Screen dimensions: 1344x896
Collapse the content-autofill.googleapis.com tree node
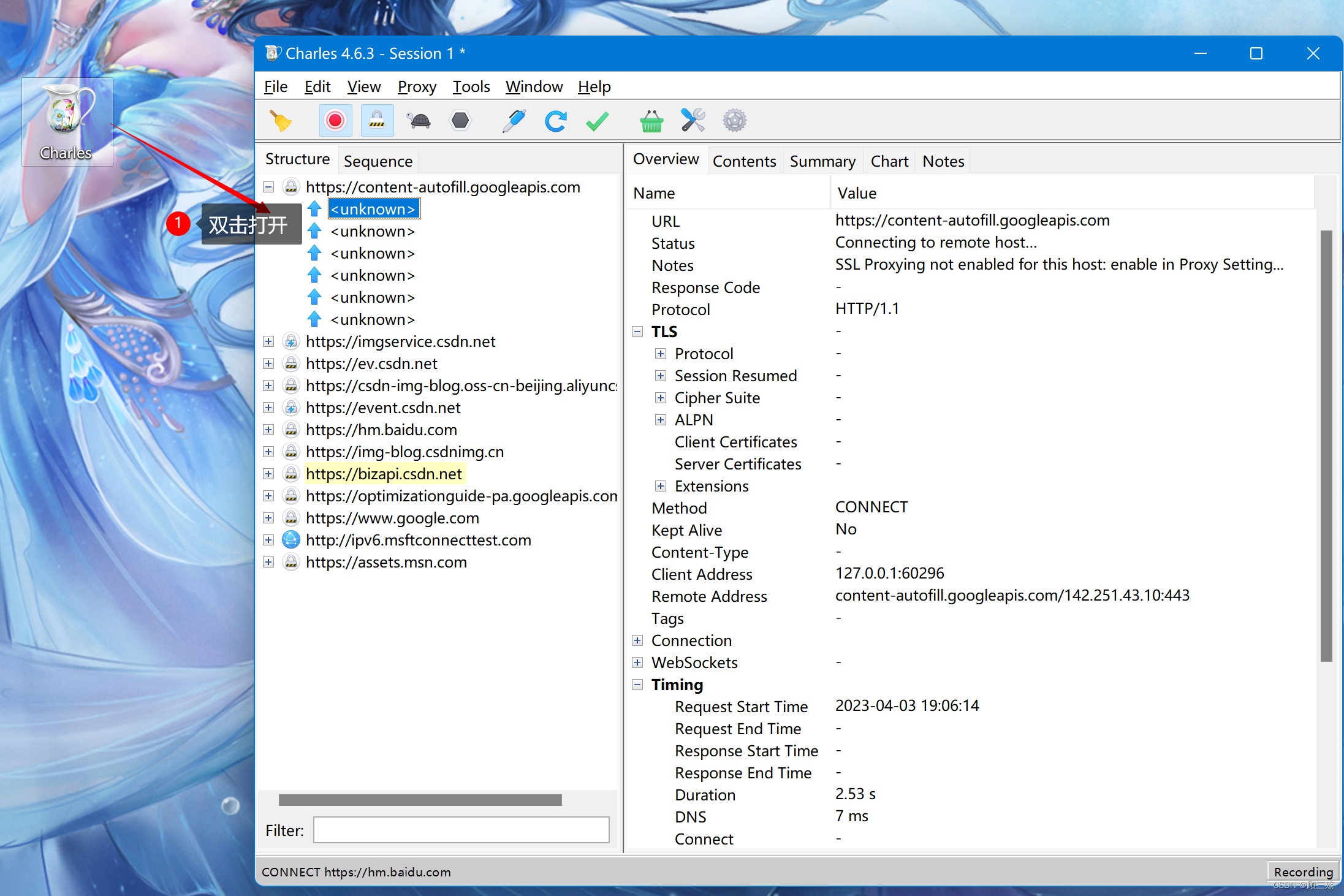[268, 187]
